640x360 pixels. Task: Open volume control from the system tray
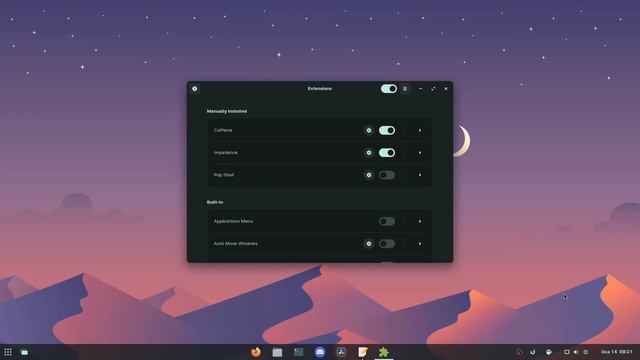pos(576,352)
